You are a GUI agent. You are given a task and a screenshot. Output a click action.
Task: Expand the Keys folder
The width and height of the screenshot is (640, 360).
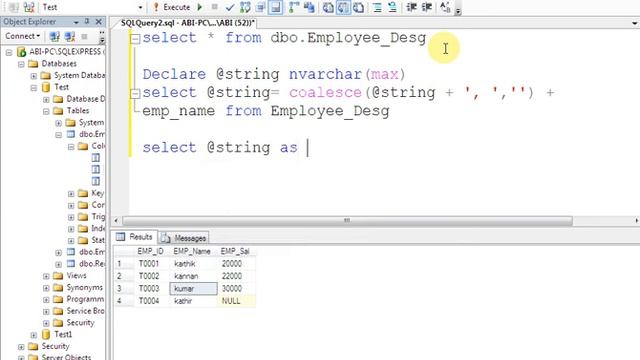[71, 194]
